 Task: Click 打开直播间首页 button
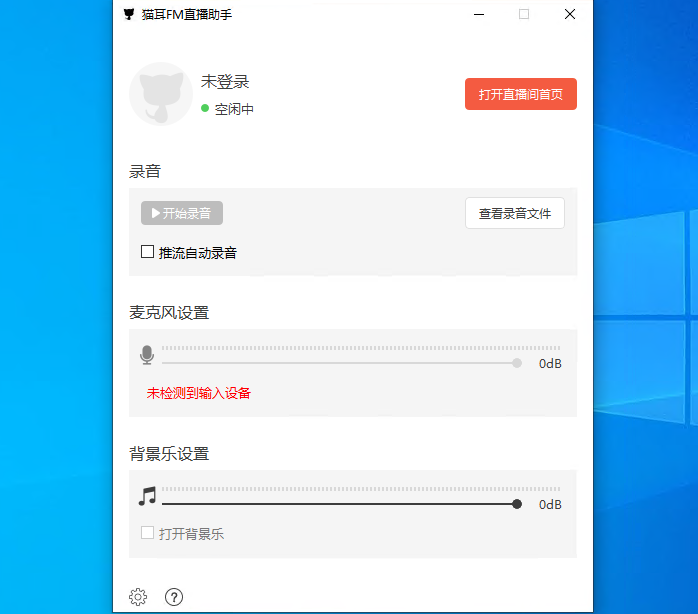pyautogui.click(x=521, y=94)
